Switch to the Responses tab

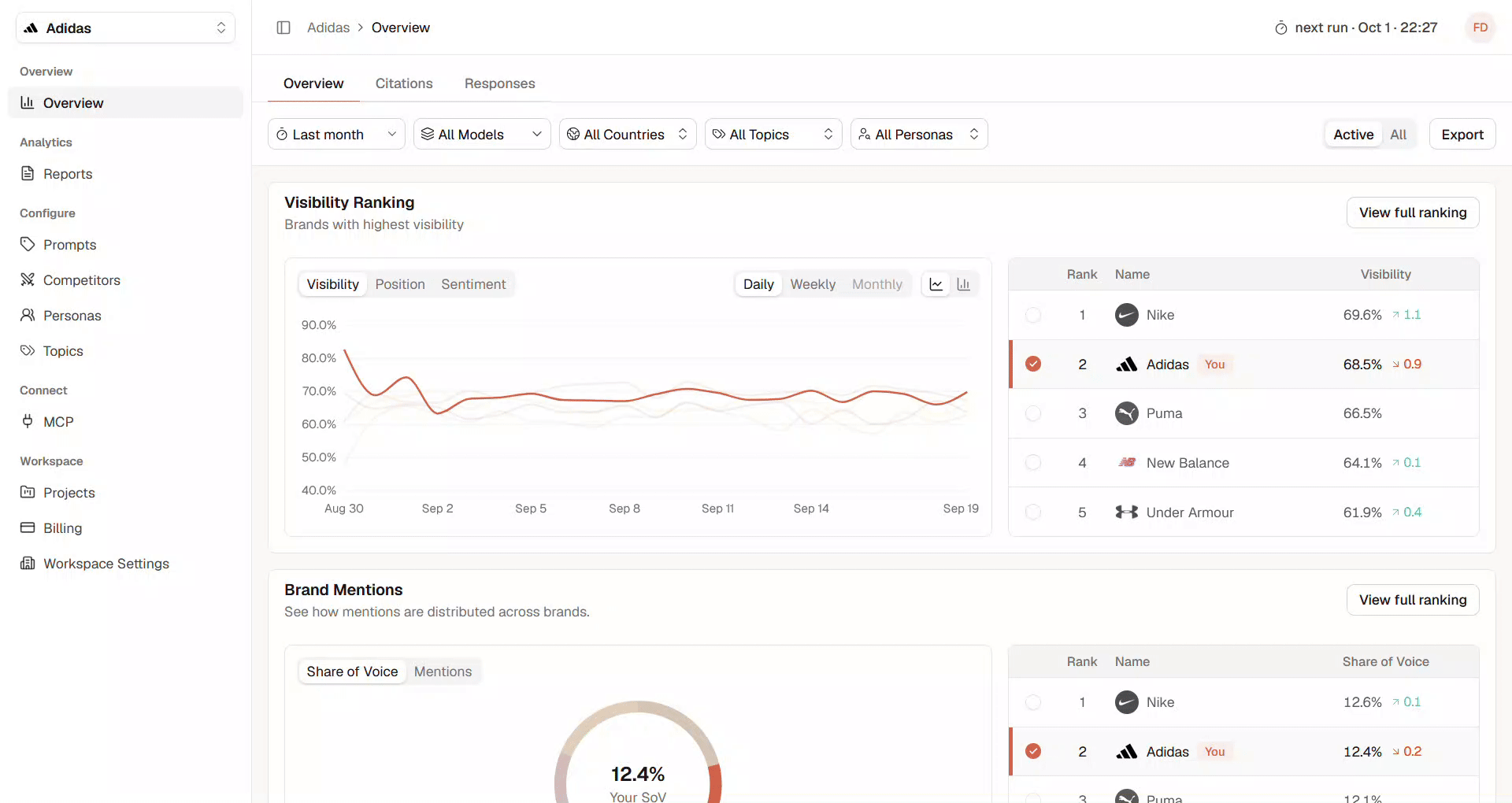(500, 83)
